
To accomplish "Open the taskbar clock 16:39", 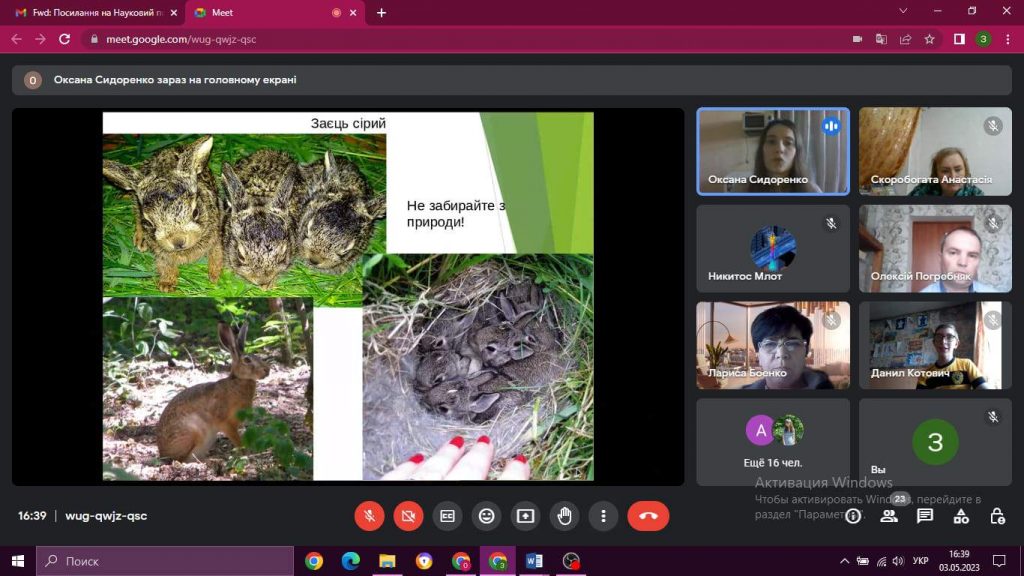I will coord(959,561).
